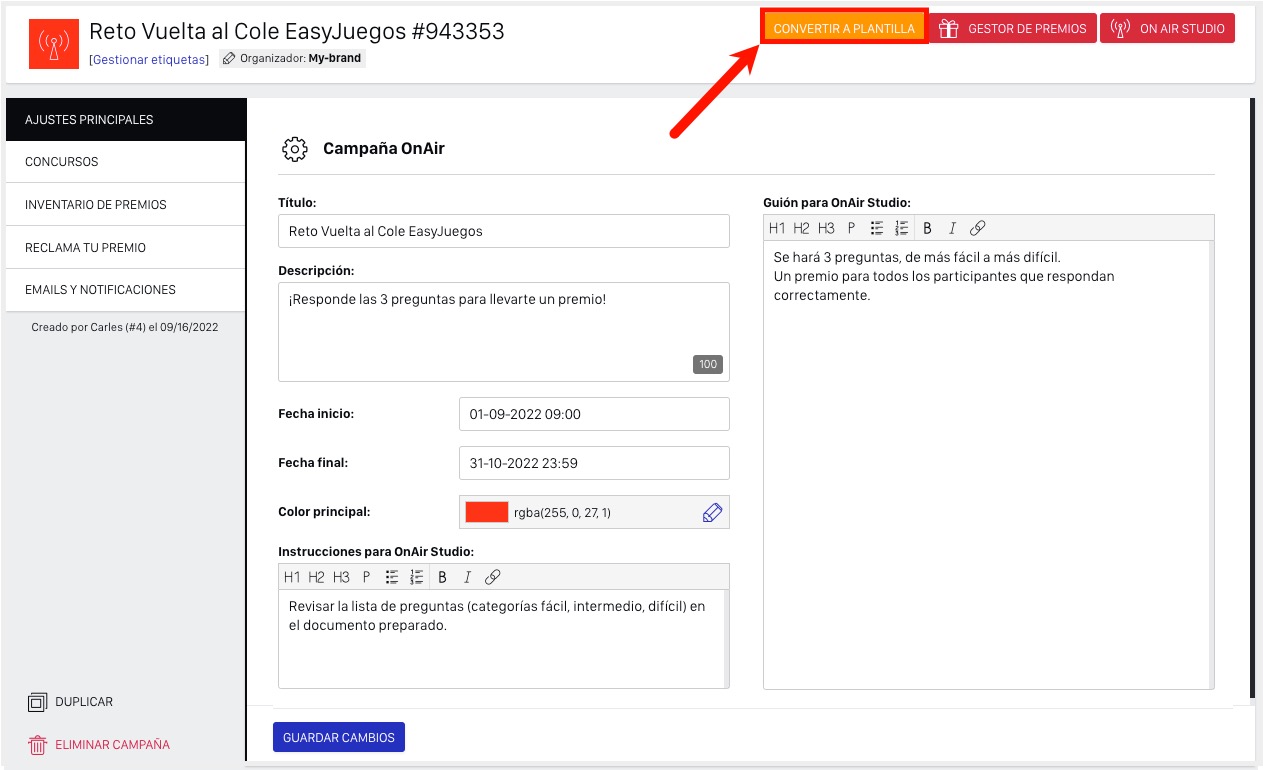Toggle bold in Guión editor toolbar
Image resolution: width=1263 pixels, height=770 pixels.
[927, 228]
